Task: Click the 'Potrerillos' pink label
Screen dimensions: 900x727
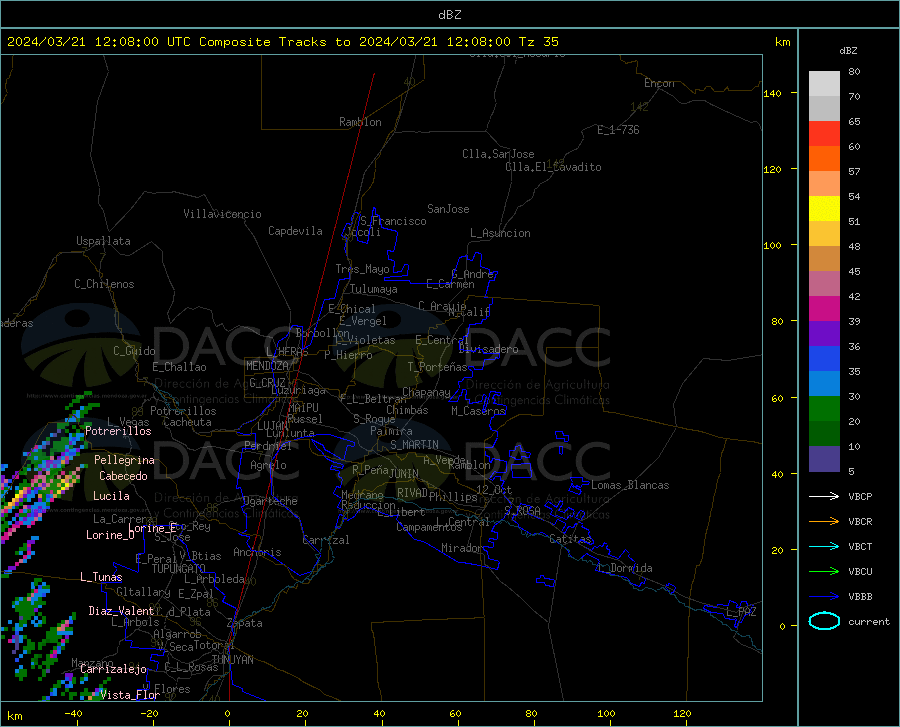Action: tap(118, 431)
